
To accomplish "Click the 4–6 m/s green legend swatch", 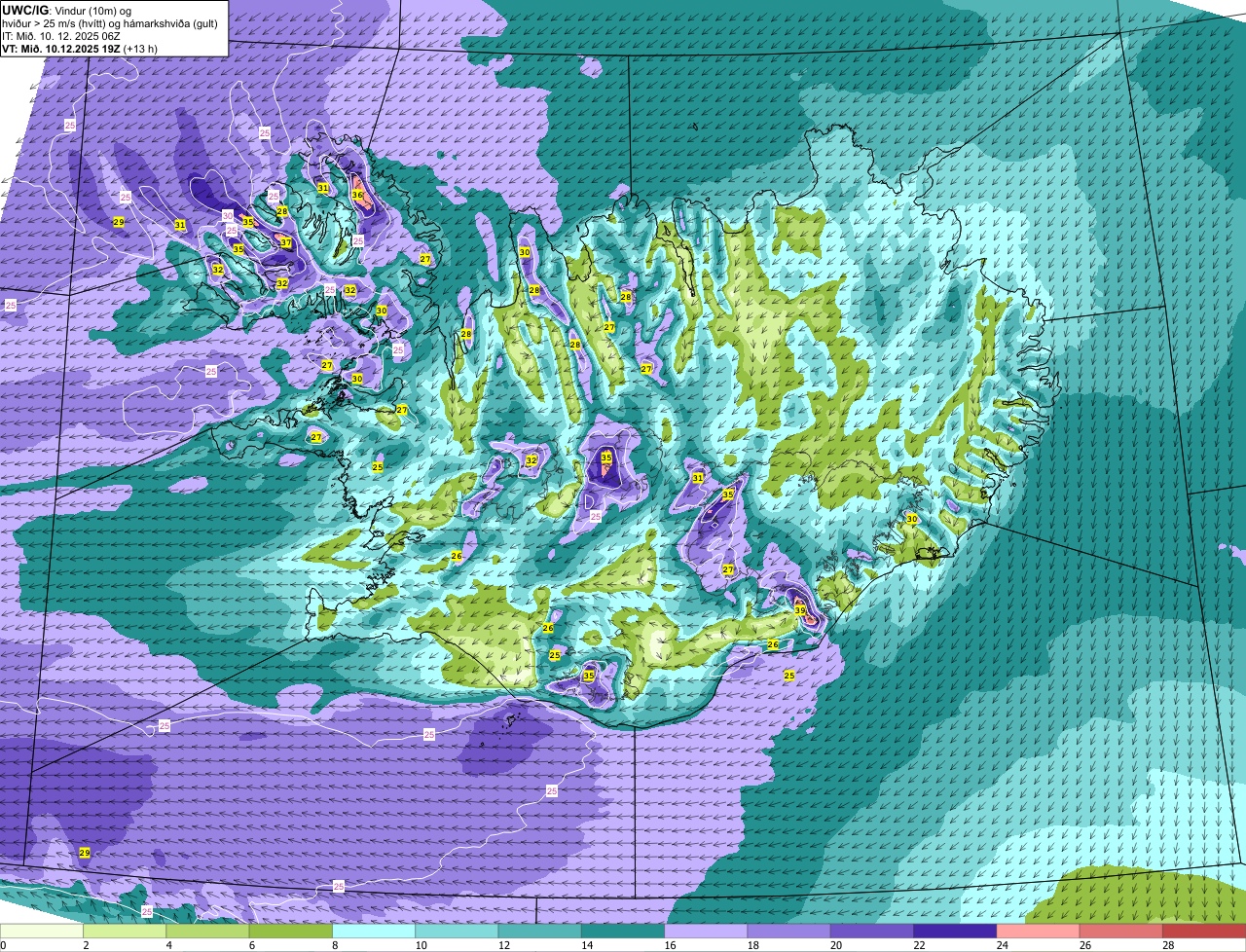I will click(208, 931).
